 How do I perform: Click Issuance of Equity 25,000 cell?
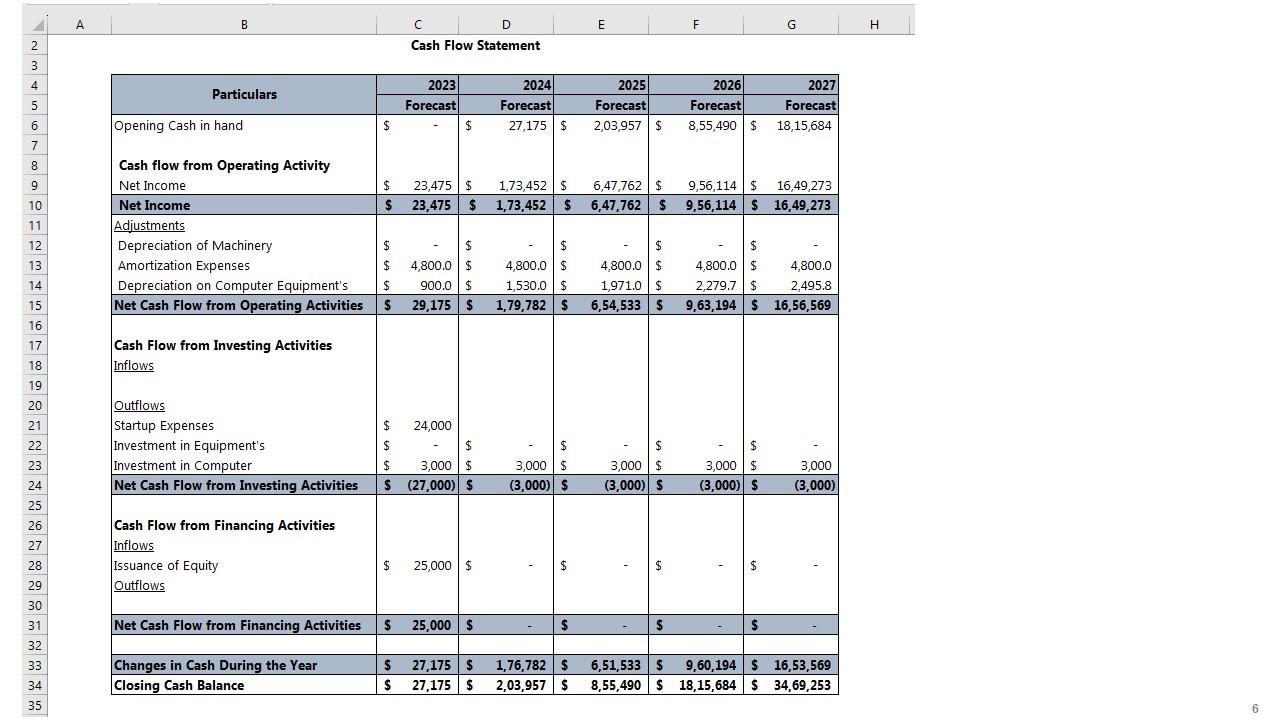point(431,565)
